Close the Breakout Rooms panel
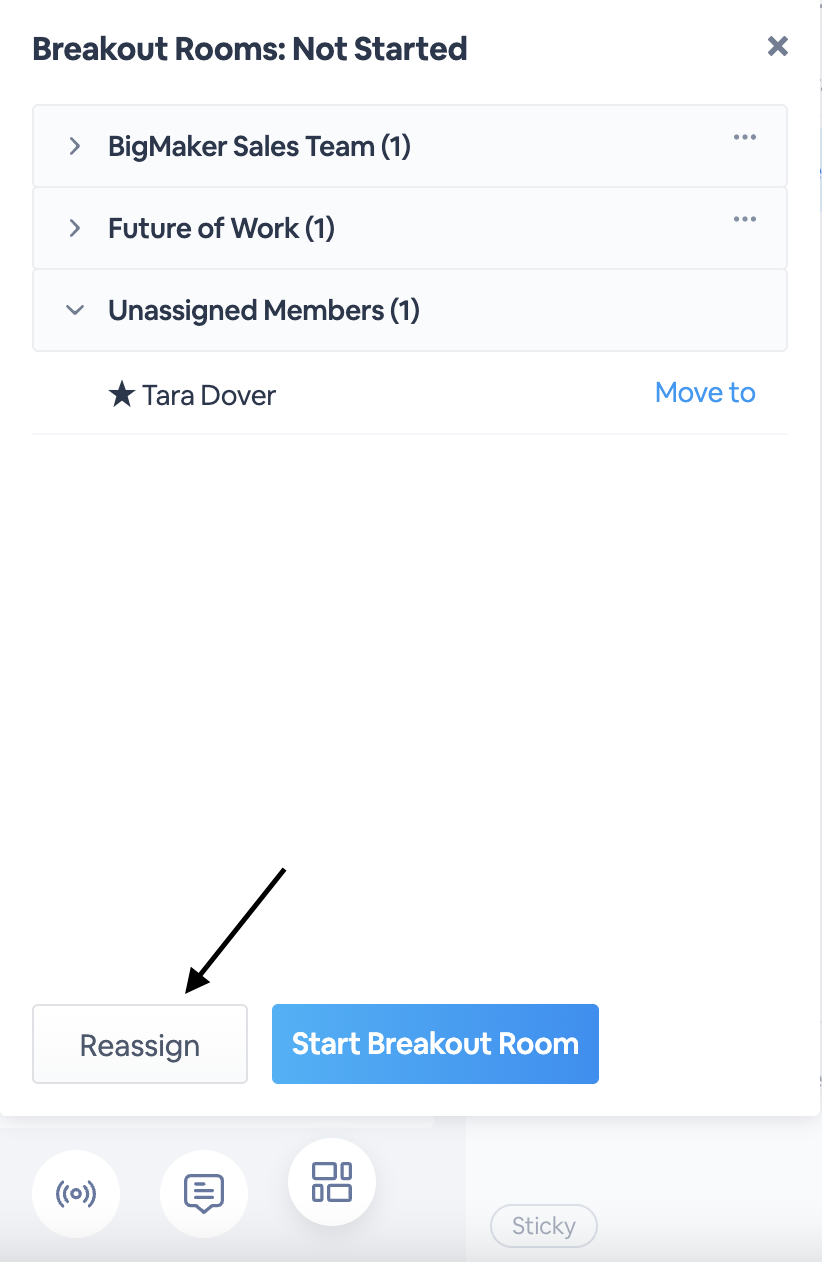 pos(777,46)
